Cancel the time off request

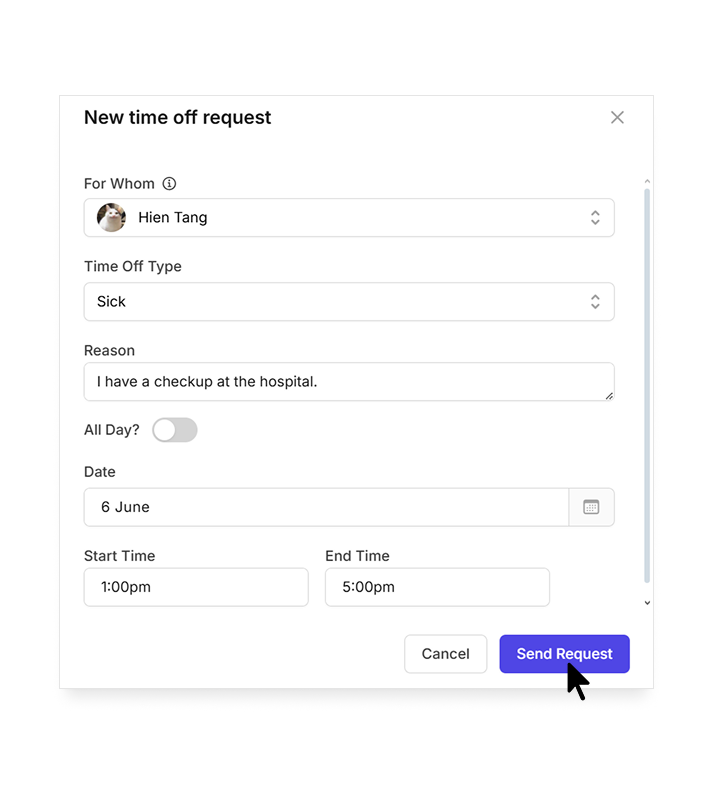[x=446, y=654]
